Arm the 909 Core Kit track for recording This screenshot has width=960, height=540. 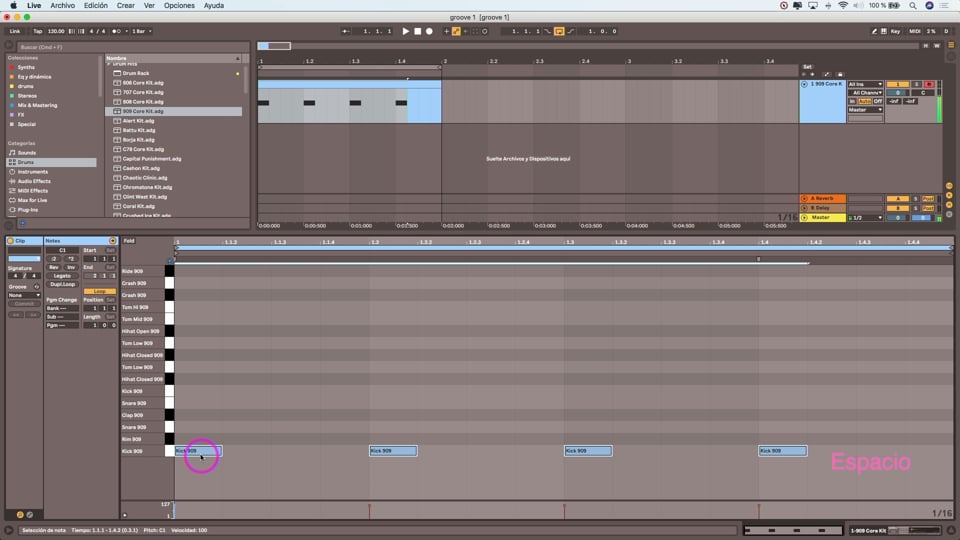[x=929, y=84]
